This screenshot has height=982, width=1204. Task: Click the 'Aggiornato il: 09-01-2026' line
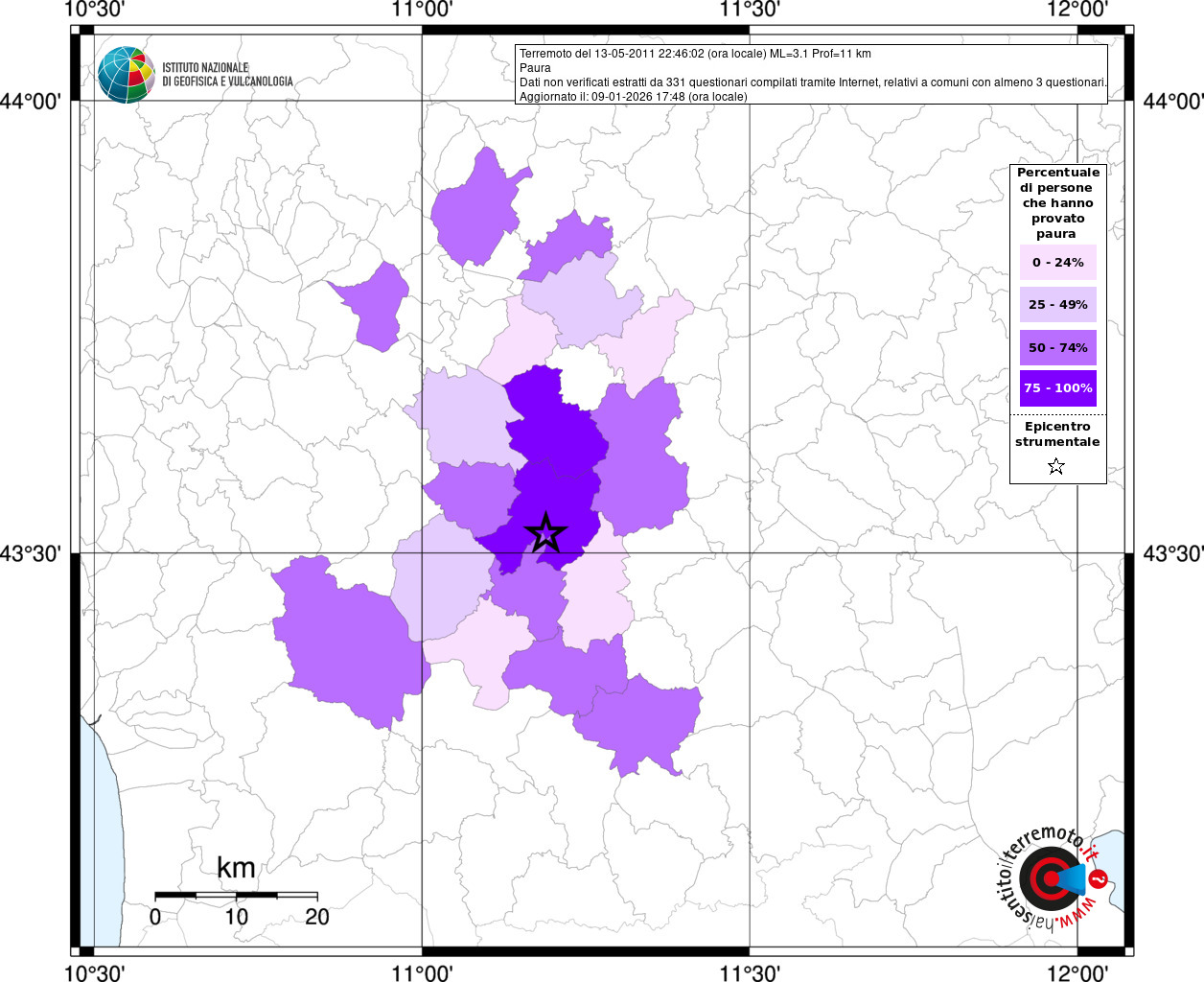633,97
